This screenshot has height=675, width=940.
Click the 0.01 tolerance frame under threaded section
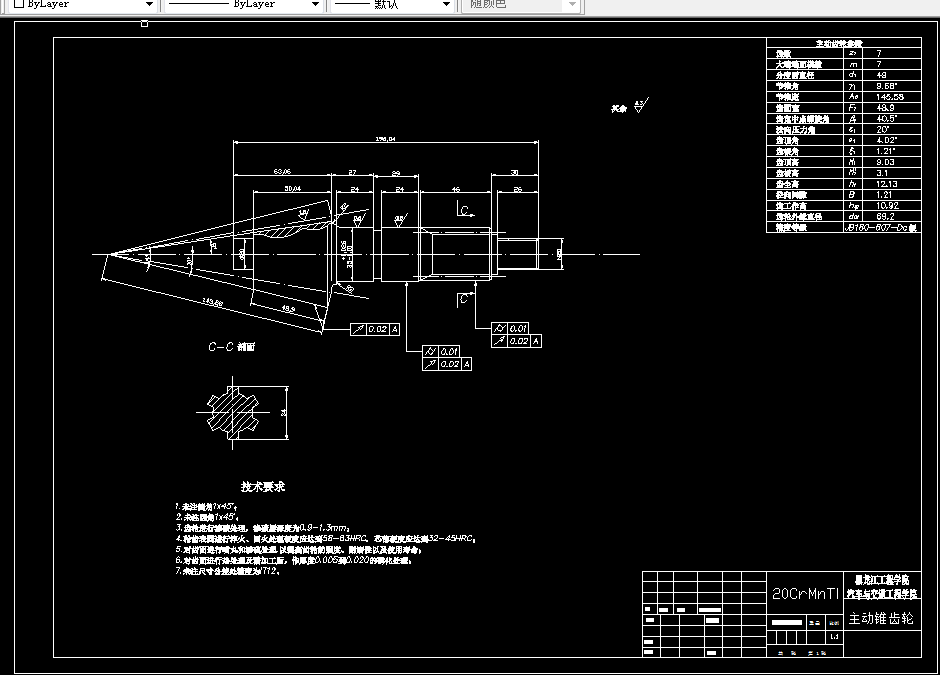point(510,329)
